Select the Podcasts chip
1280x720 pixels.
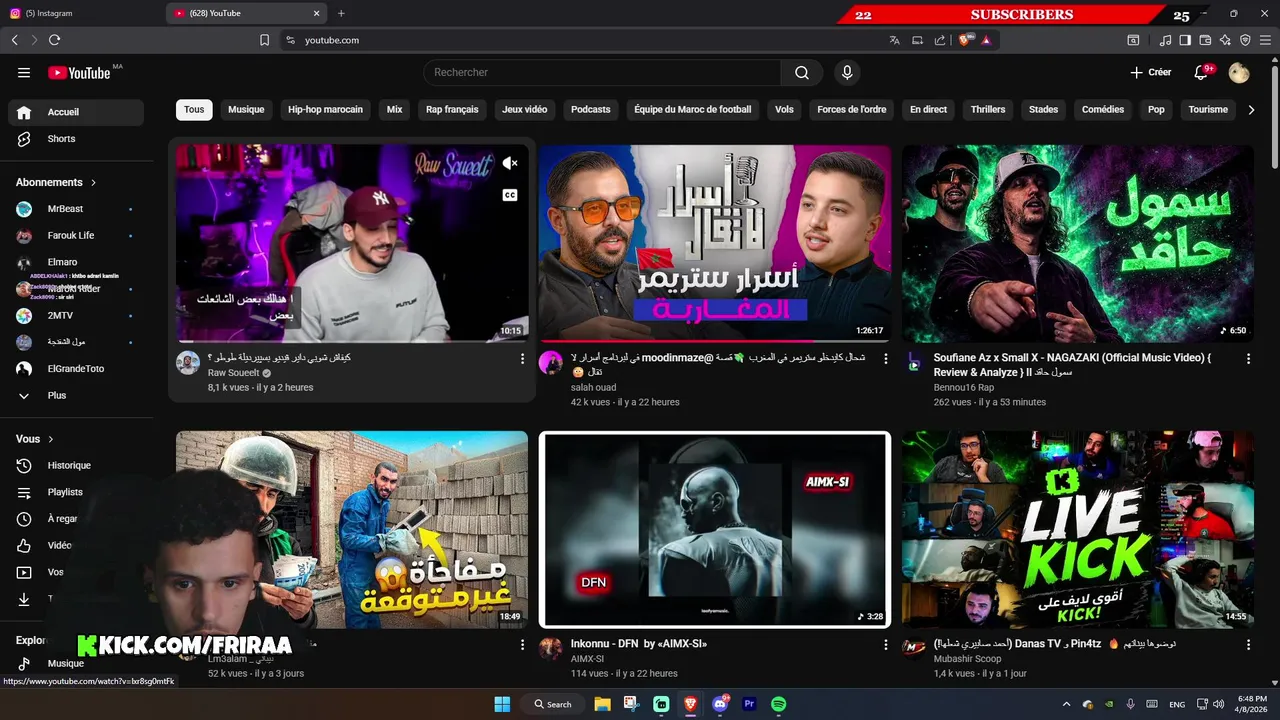tap(590, 110)
